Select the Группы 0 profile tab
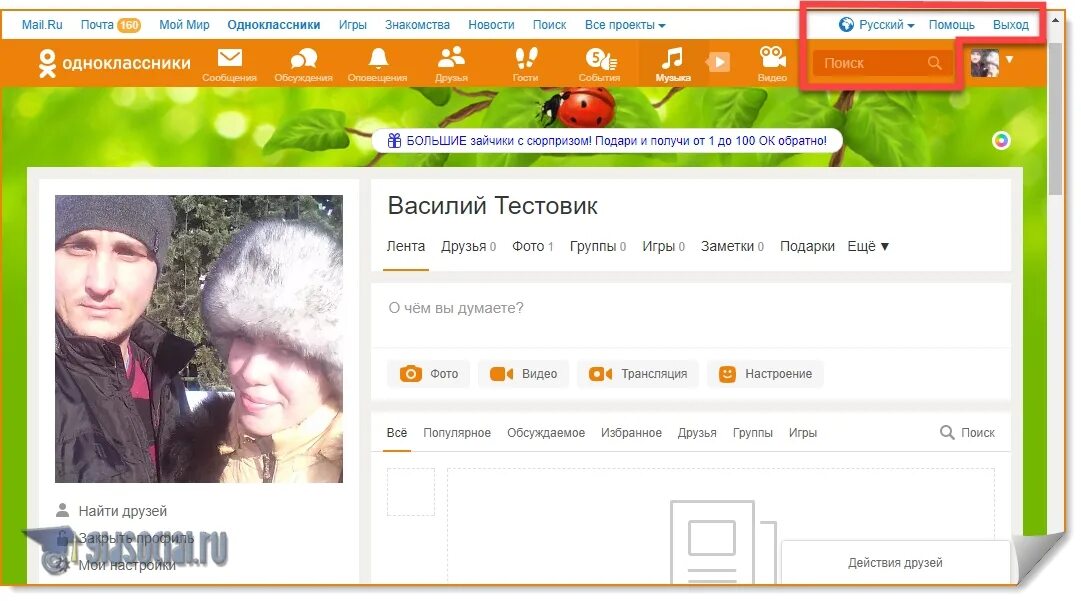1081x601 pixels. point(598,246)
